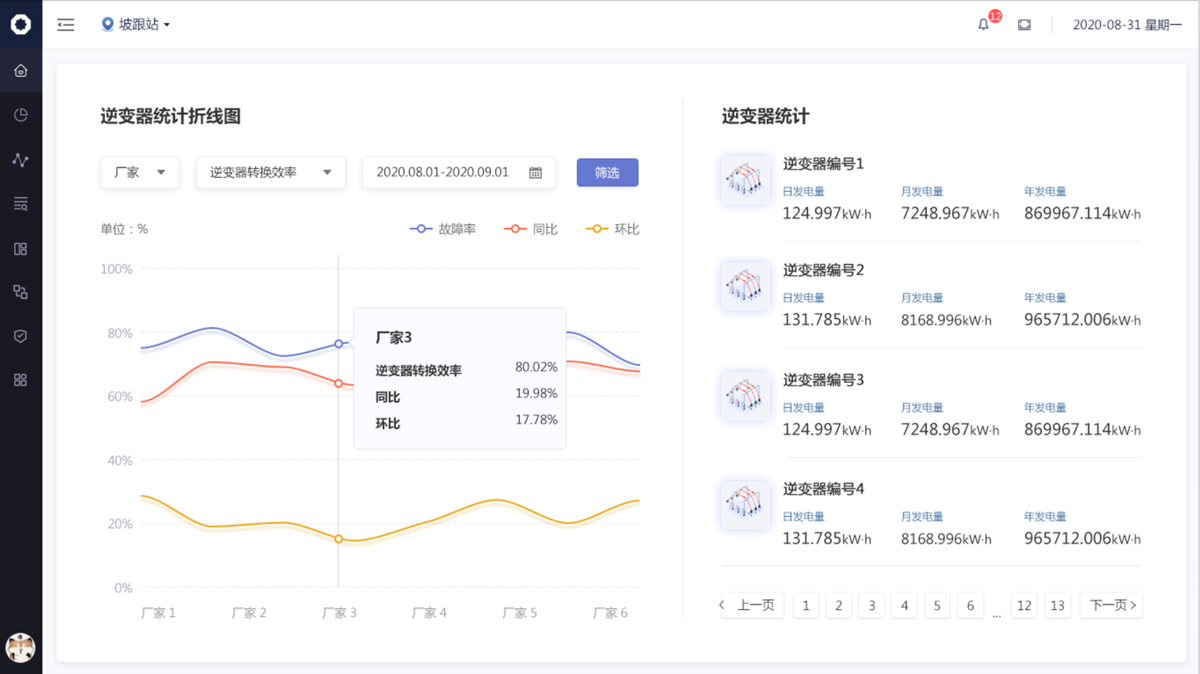
Task: Toggle the sidebar collapse menu icon
Action: click(66, 25)
